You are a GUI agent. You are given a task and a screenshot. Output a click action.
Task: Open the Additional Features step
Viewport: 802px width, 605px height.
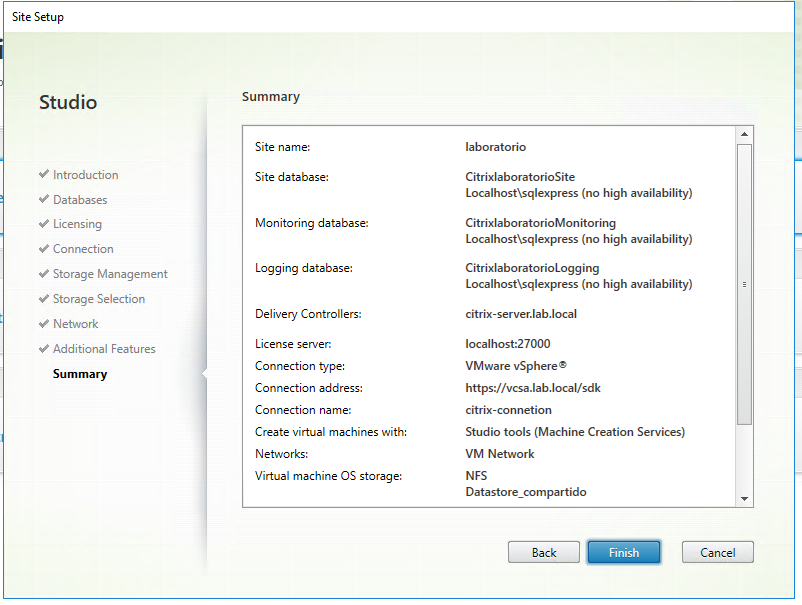pos(104,349)
